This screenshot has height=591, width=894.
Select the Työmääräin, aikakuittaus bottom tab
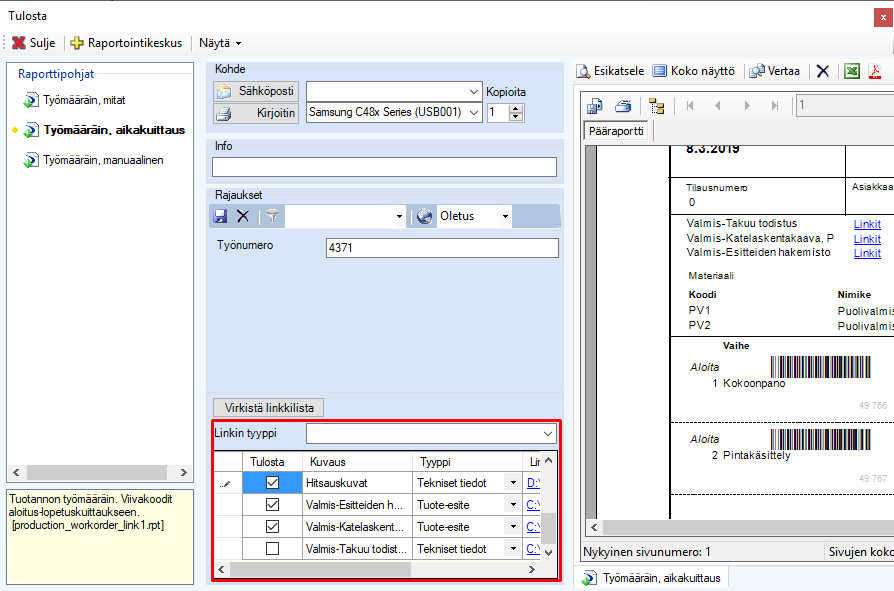coord(651,578)
